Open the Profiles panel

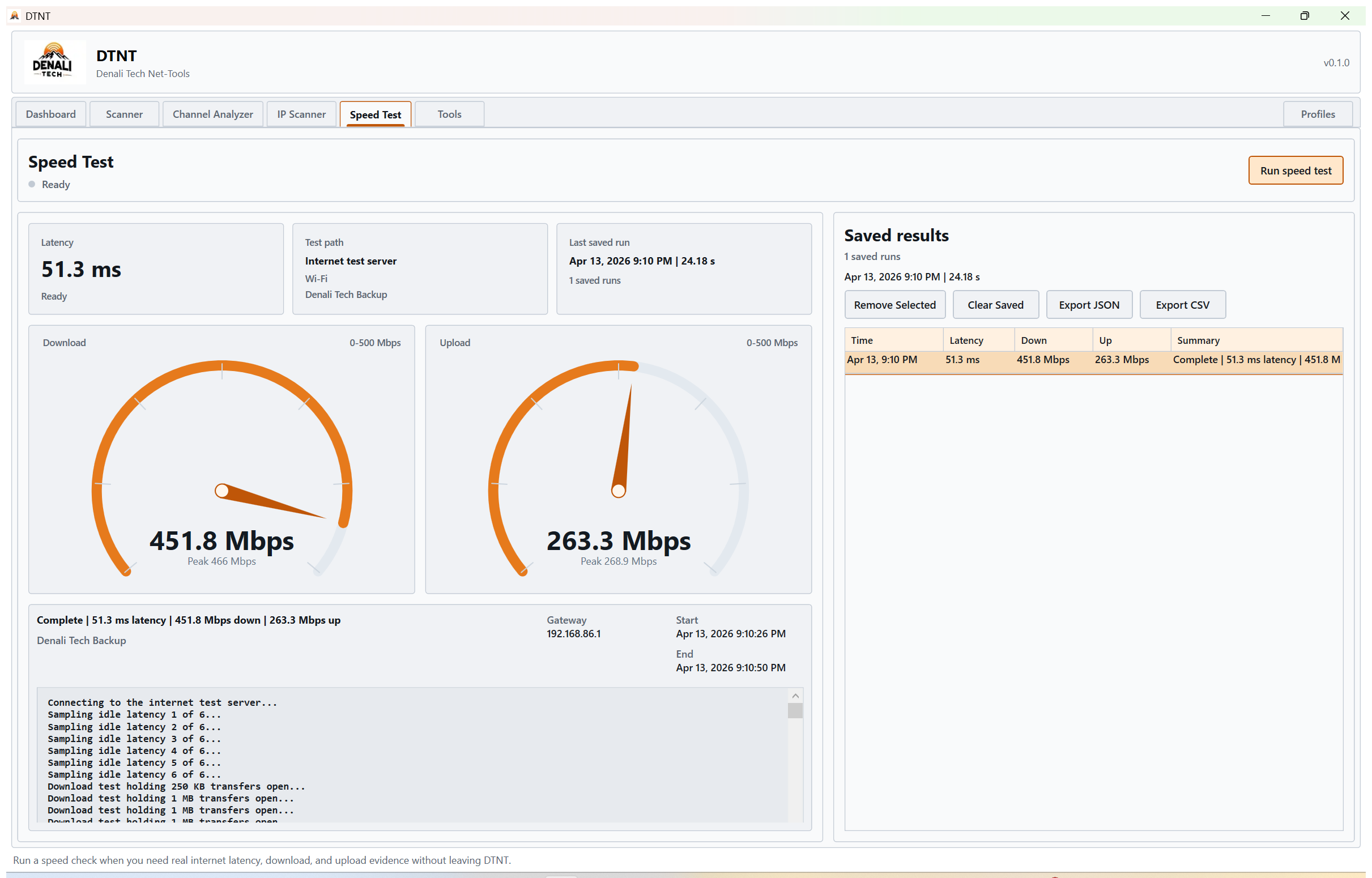[x=1318, y=114]
